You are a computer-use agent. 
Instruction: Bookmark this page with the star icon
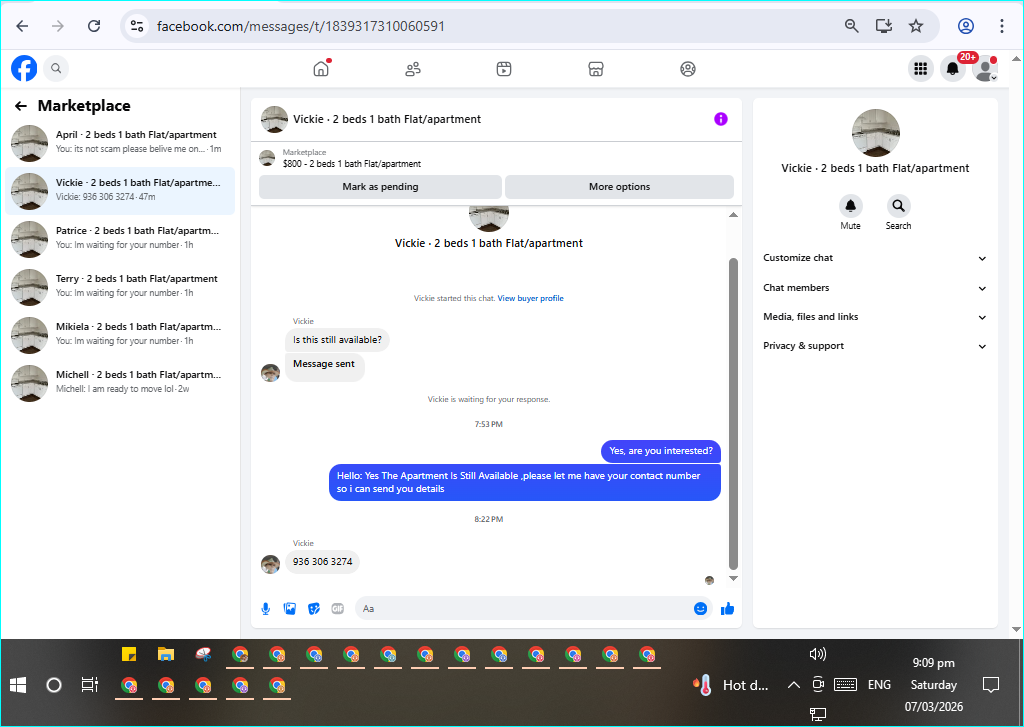tap(916, 26)
